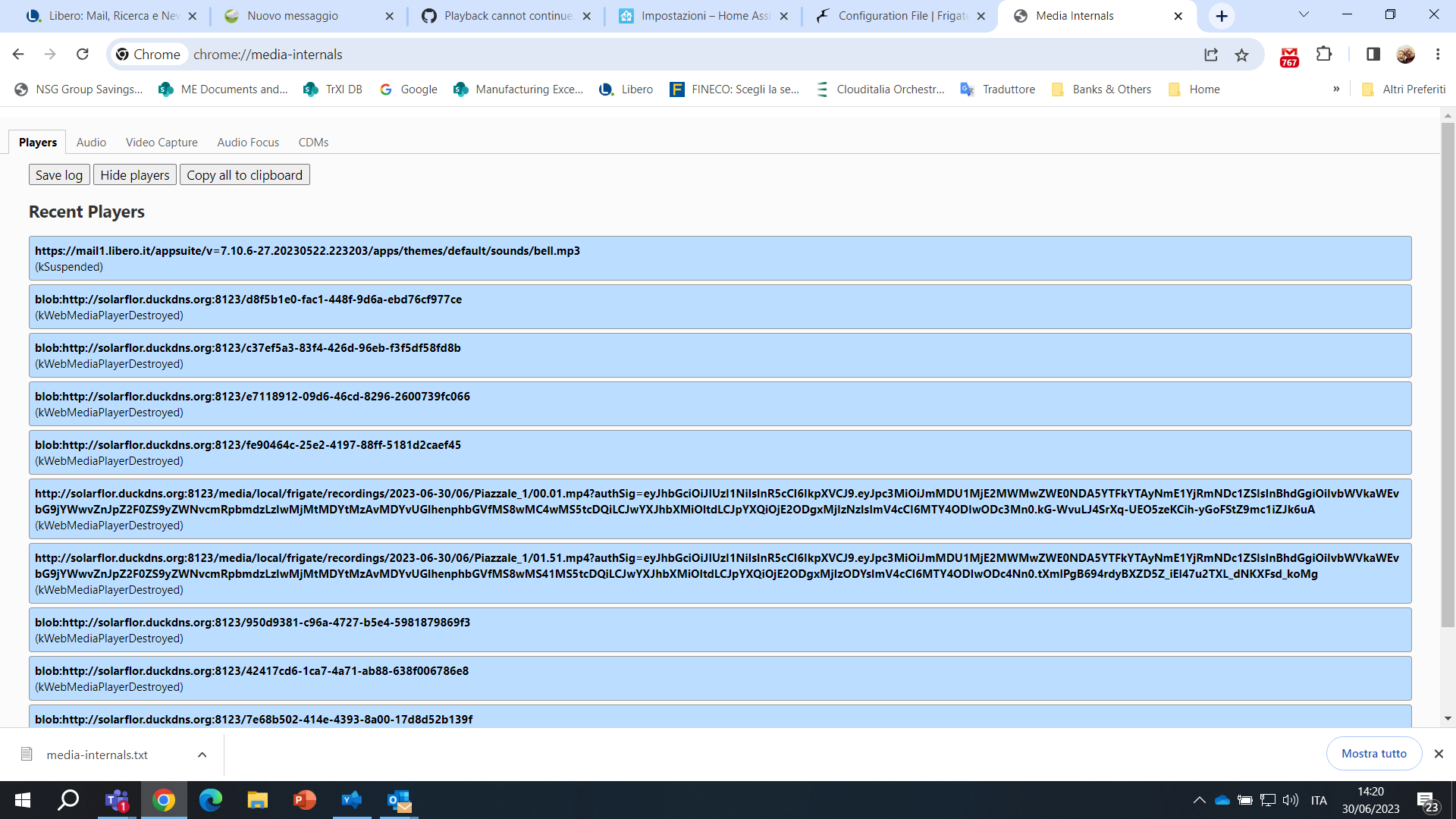Click the Libero Mail 767 extension icon

click(x=1288, y=56)
